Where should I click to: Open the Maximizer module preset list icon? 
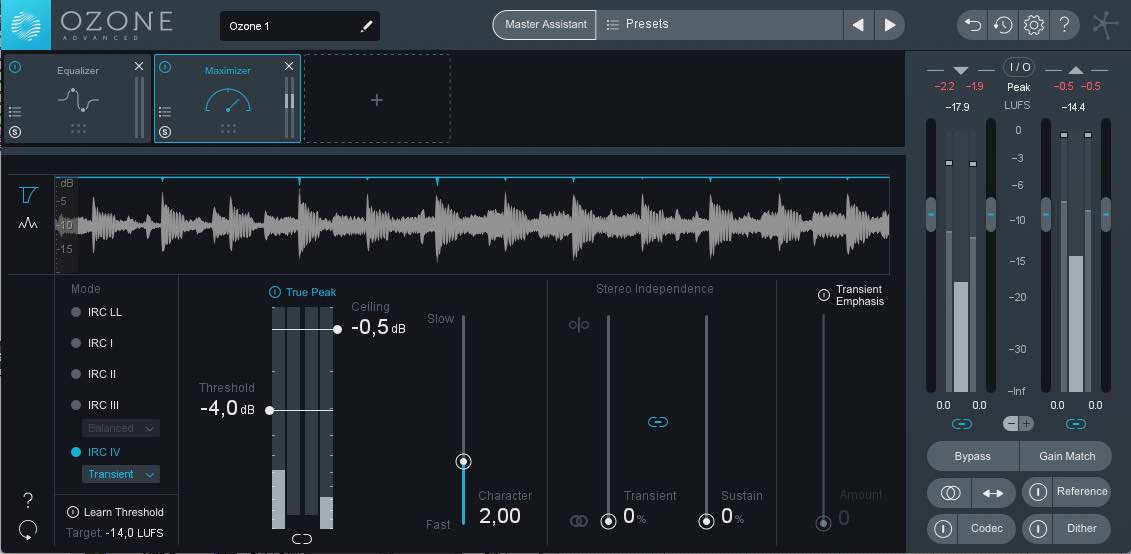(x=165, y=112)
